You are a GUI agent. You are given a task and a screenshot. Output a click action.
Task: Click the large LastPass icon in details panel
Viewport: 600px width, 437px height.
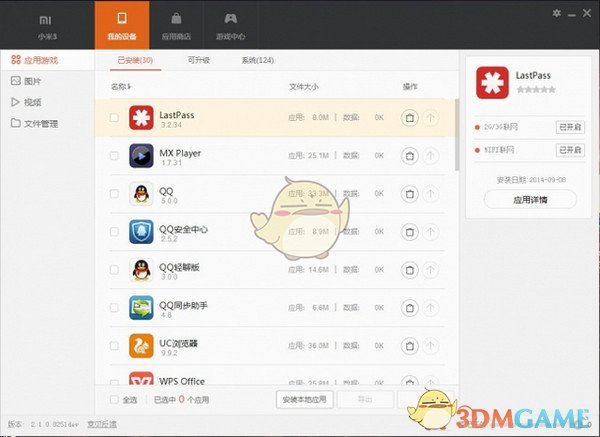pos(492,83)
